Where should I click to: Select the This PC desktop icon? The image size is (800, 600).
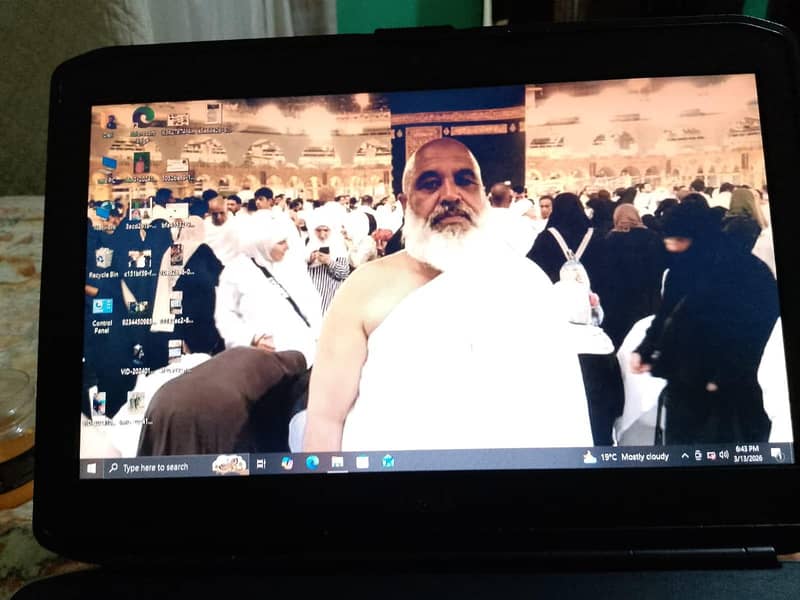click(x=108, y=169)
